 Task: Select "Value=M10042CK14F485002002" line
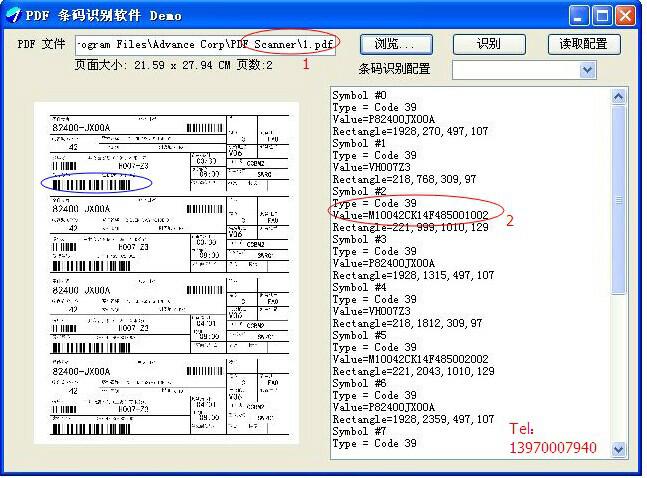(411, 359)
